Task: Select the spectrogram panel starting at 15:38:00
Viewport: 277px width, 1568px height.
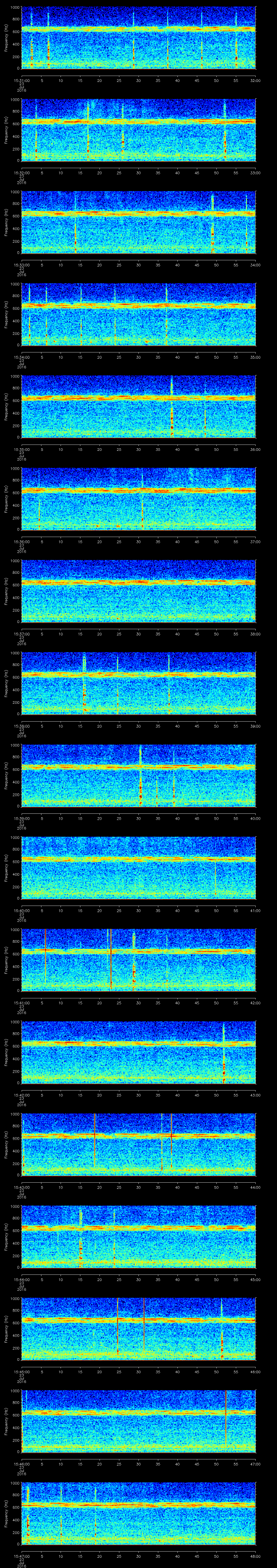Action: click(x=138, y=683)
